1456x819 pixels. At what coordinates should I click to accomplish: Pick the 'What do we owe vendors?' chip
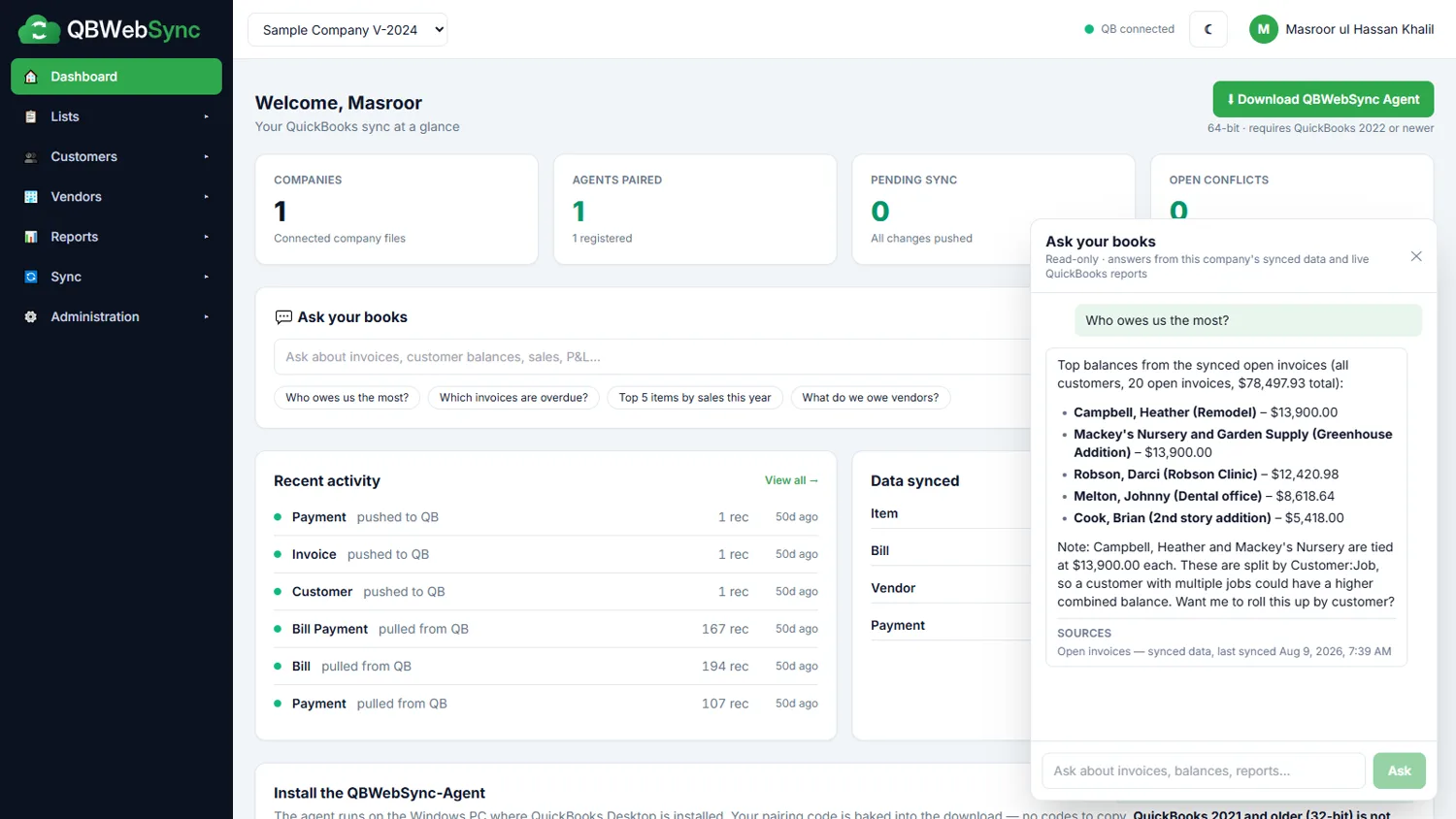pos(871,398)
